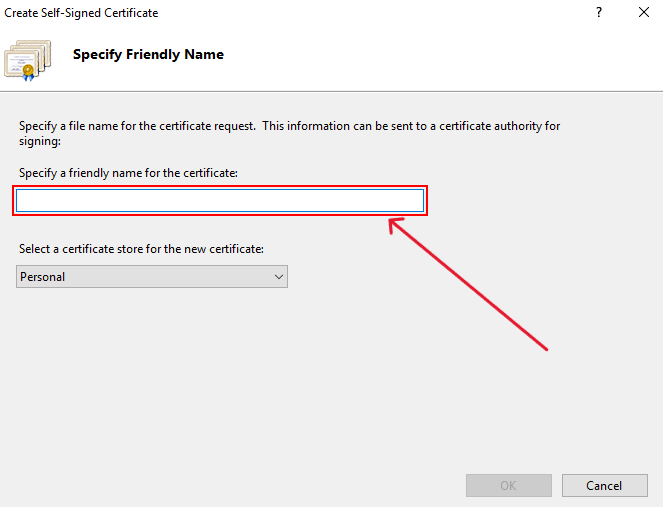Click the blue ribbon seal on certificate icon

click(x=28, y=73)
